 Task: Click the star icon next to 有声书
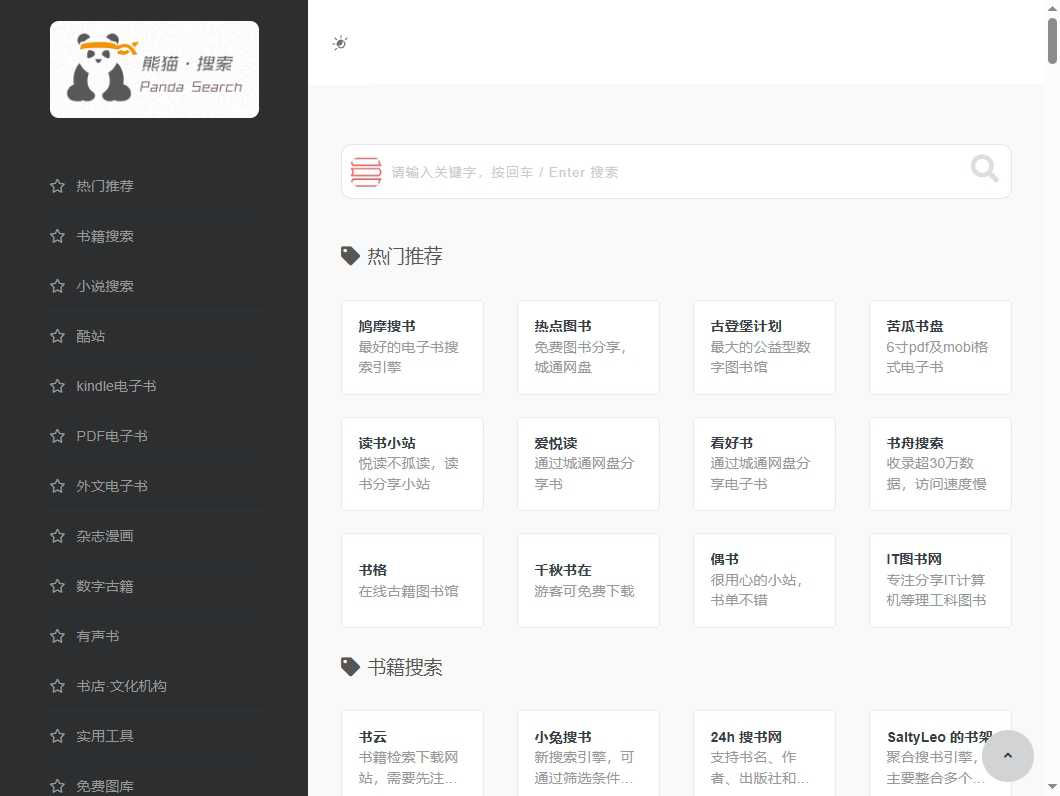(x=57, y=636)
